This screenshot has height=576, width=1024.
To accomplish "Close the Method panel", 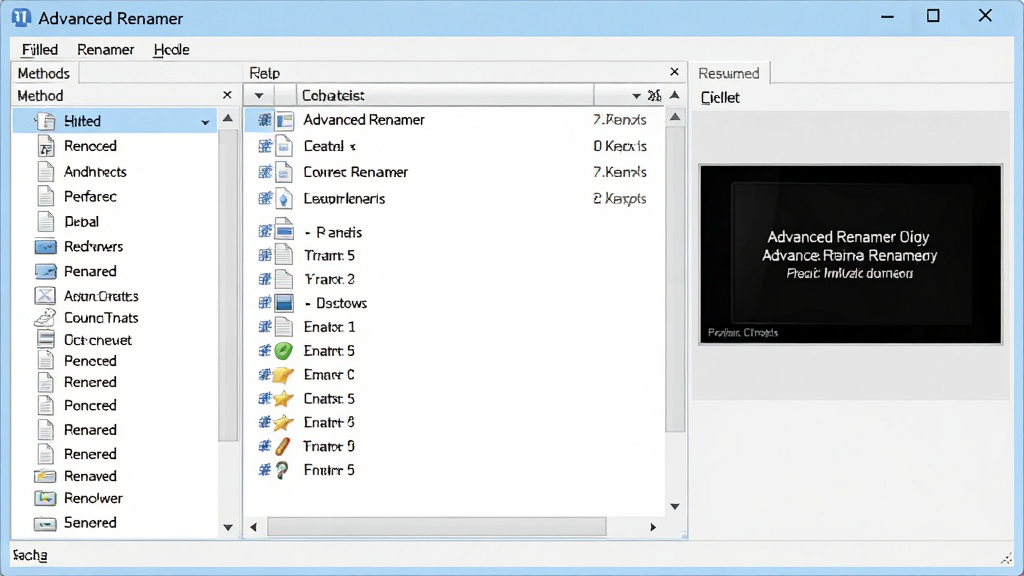I will pos(227,95).
